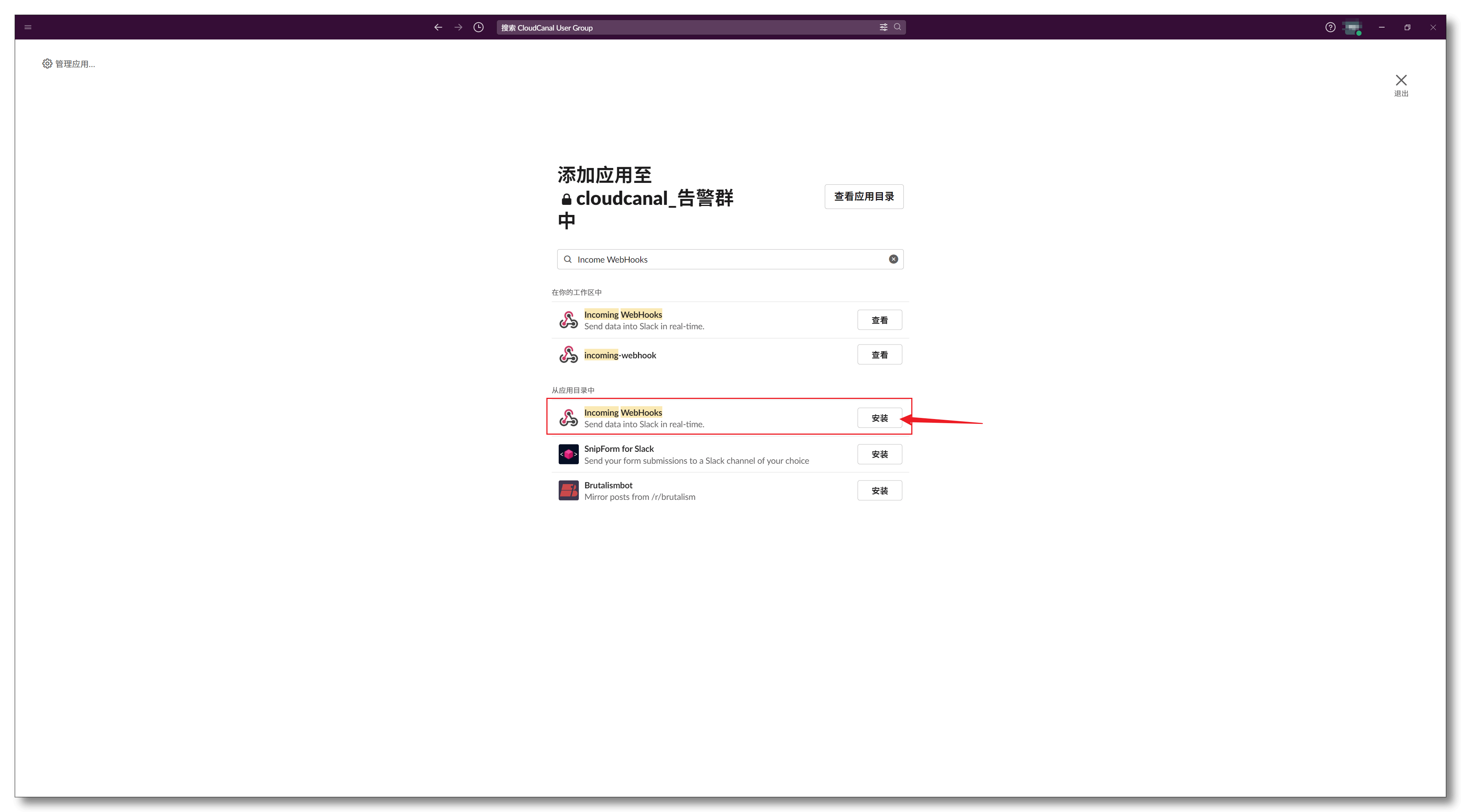Install SnipForm for Slack
This screenshot has width=1461, height=812.
[x=879, y=454]
